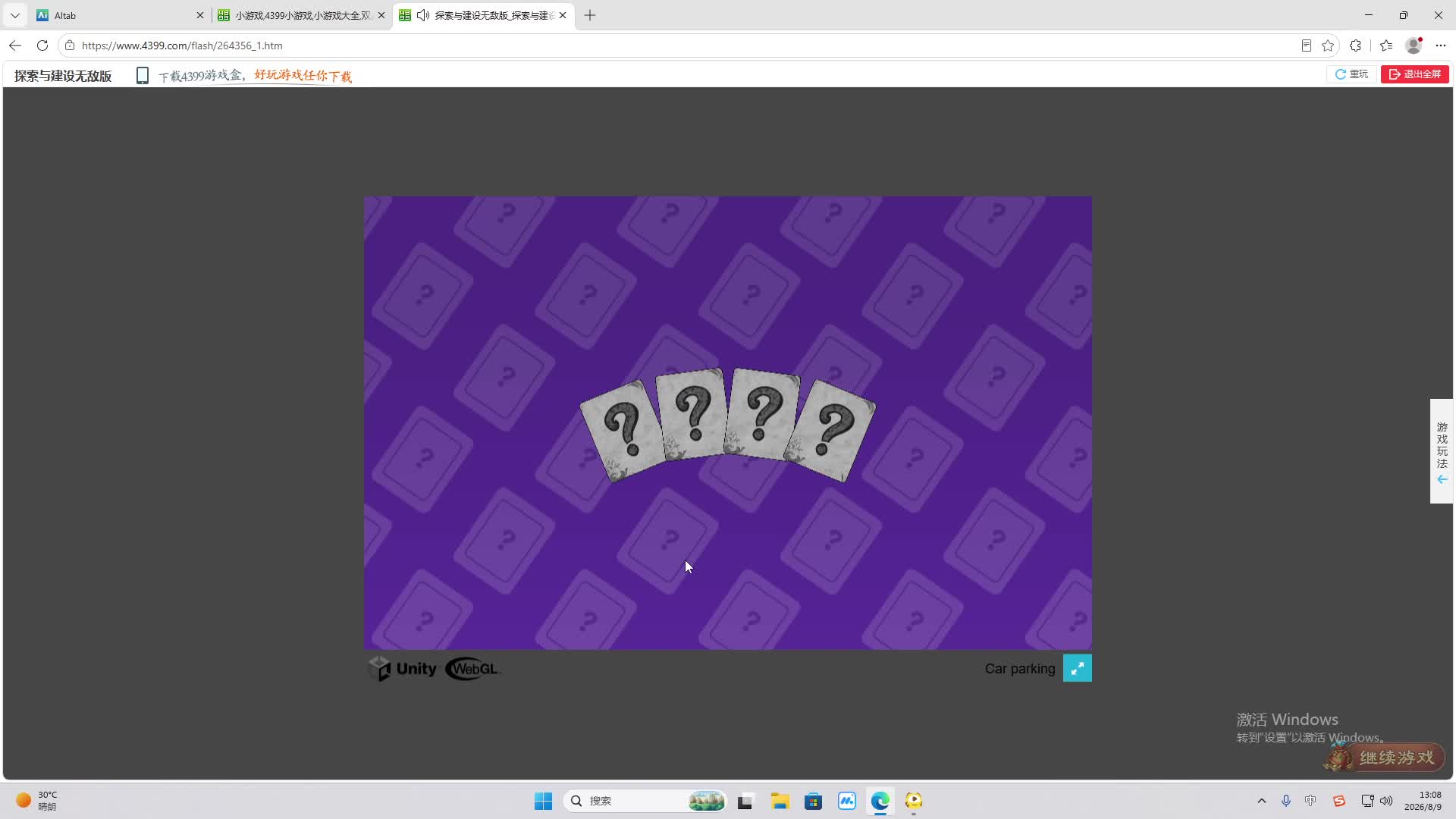Open the browser profile avatar
Screen dimensions: 1456x819
click(1414, 45)
